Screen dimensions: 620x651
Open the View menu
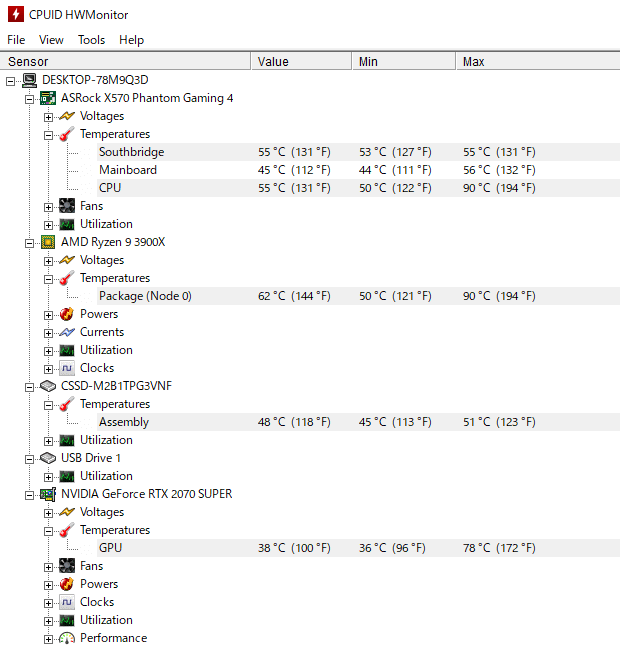(x=51, y=40)
